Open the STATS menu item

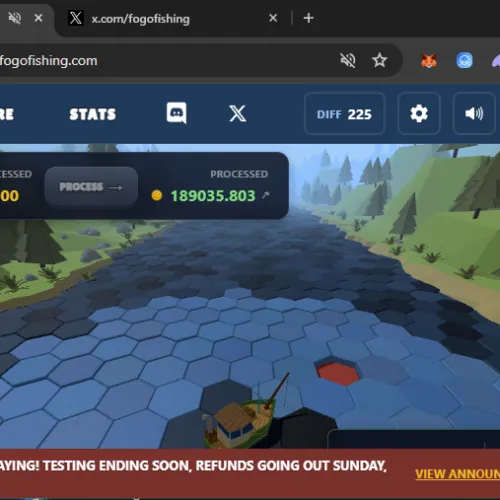click(93, 114)
